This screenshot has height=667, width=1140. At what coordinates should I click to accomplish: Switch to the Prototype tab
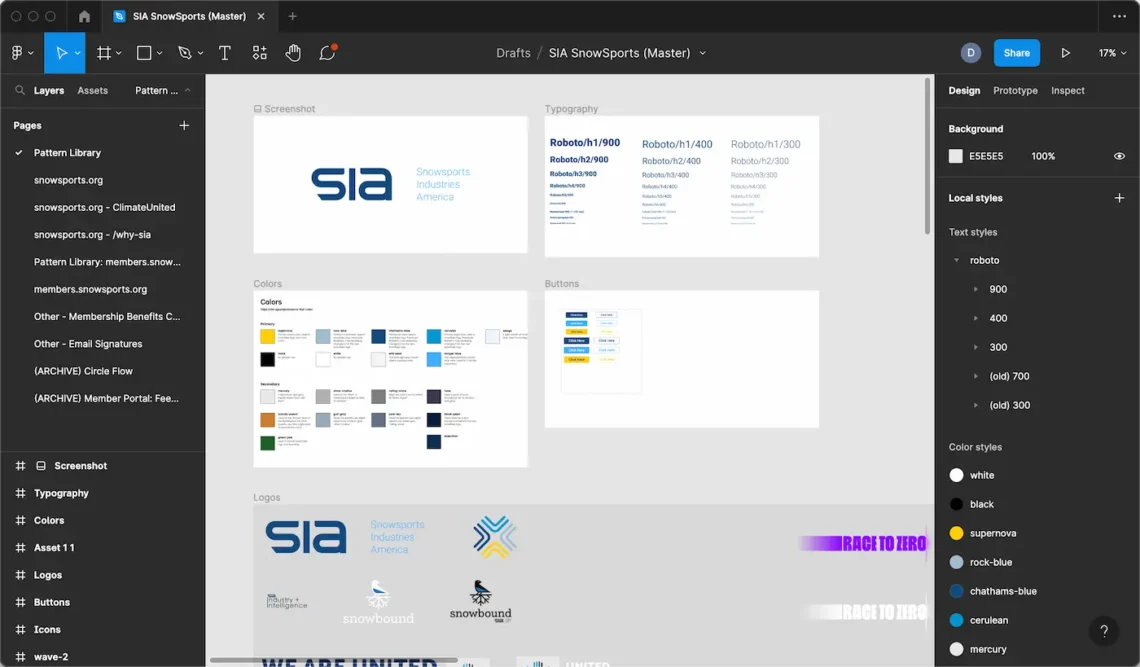[1015, 90]
